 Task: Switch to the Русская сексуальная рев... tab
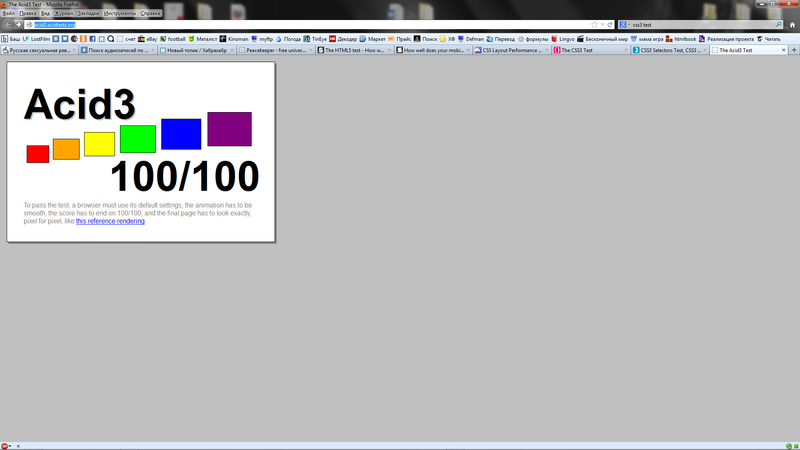tap(39, 50)
